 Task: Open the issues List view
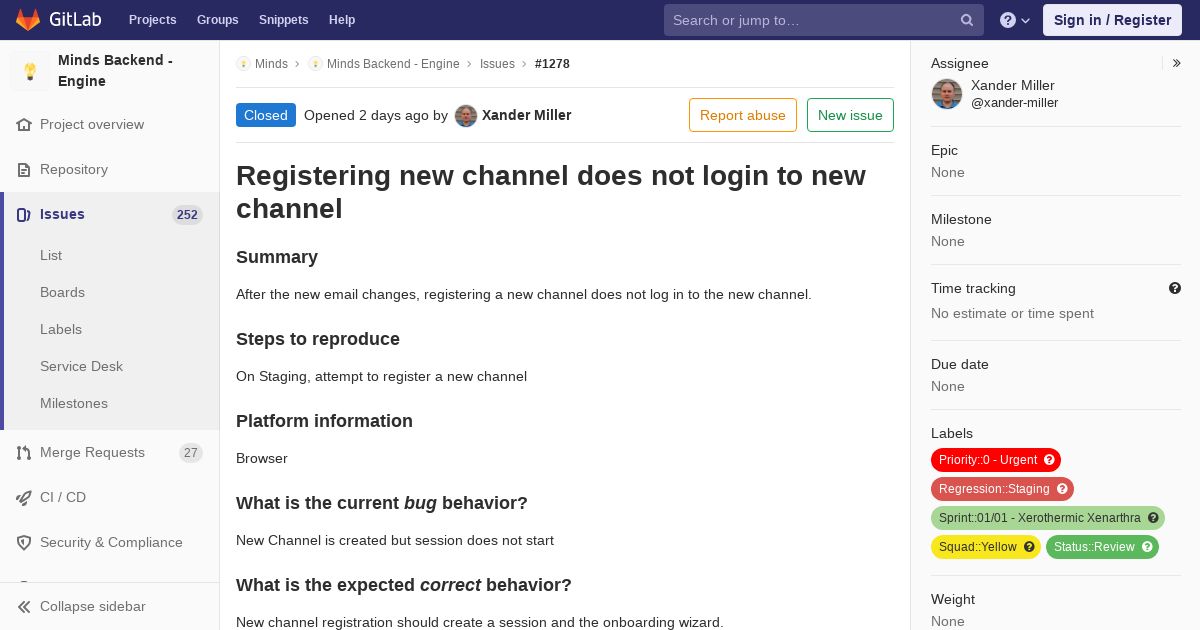tap(51, 256)
